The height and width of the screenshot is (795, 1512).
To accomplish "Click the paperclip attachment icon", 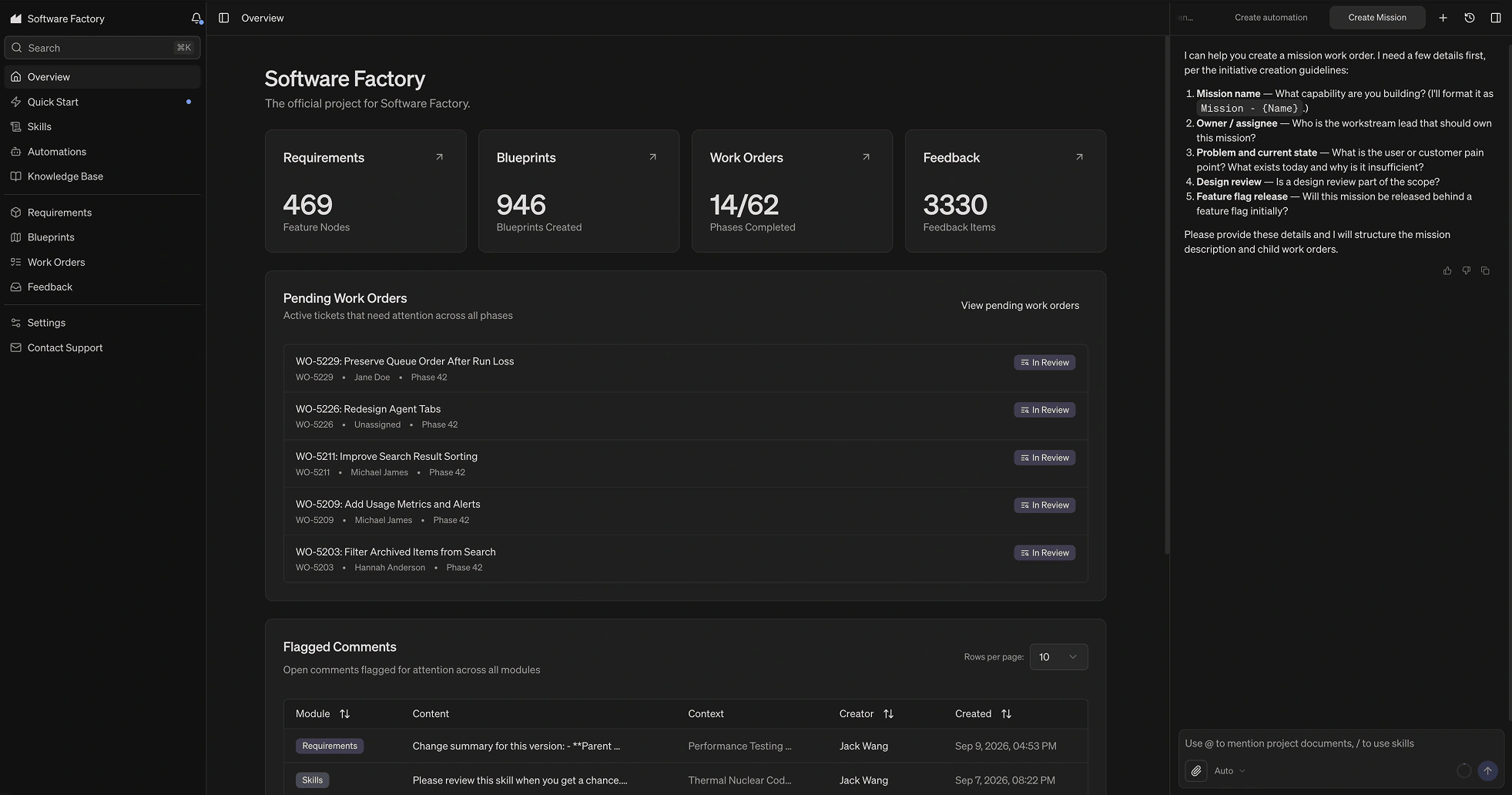I will click(1195, 770).
